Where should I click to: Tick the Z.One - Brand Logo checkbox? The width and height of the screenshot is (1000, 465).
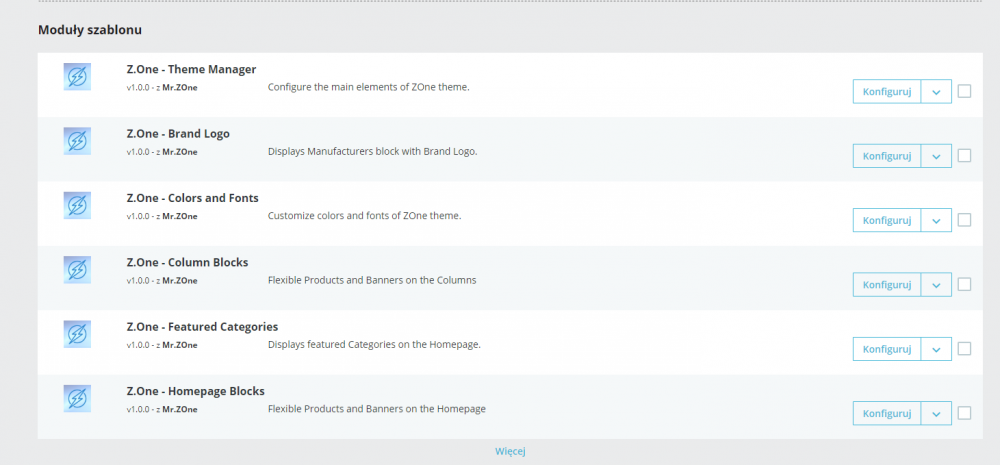point(964,156)
